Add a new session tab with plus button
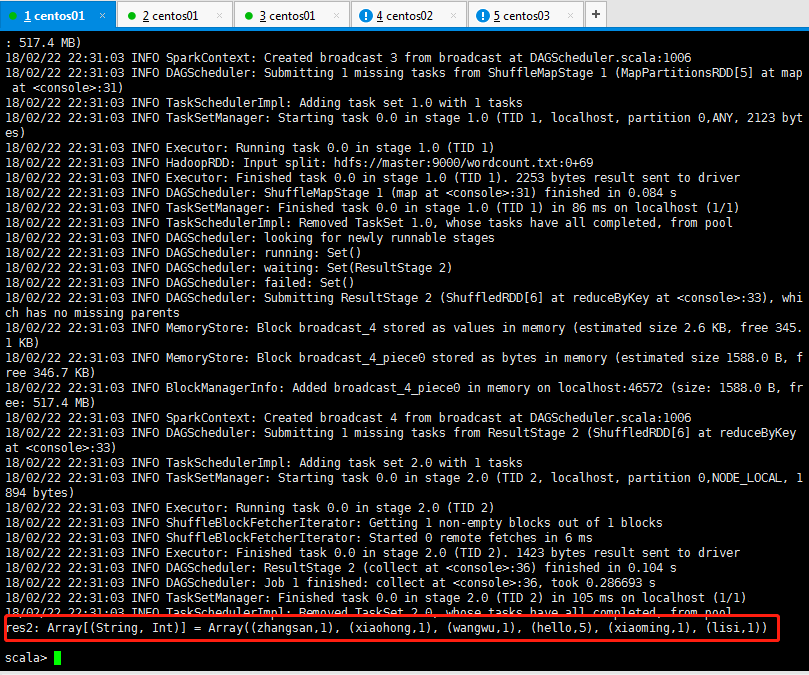809x675 pixels. click(x=596, y=14)
